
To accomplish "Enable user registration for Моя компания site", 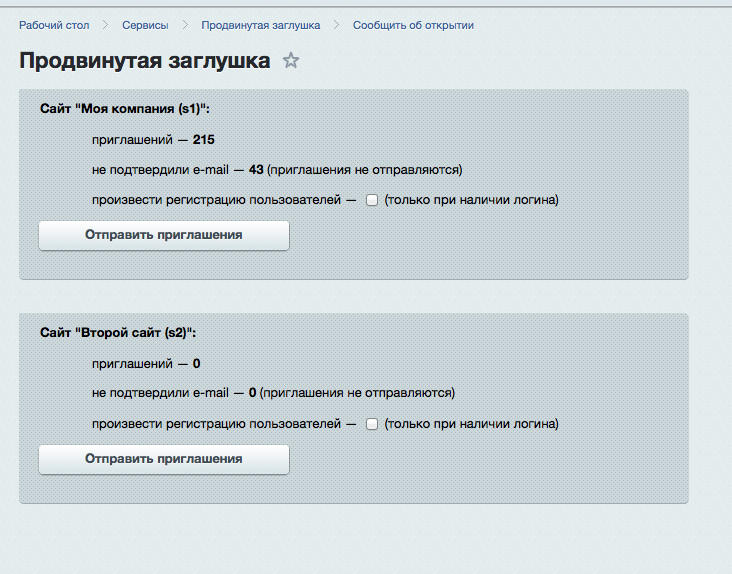I will pos(371,200).
